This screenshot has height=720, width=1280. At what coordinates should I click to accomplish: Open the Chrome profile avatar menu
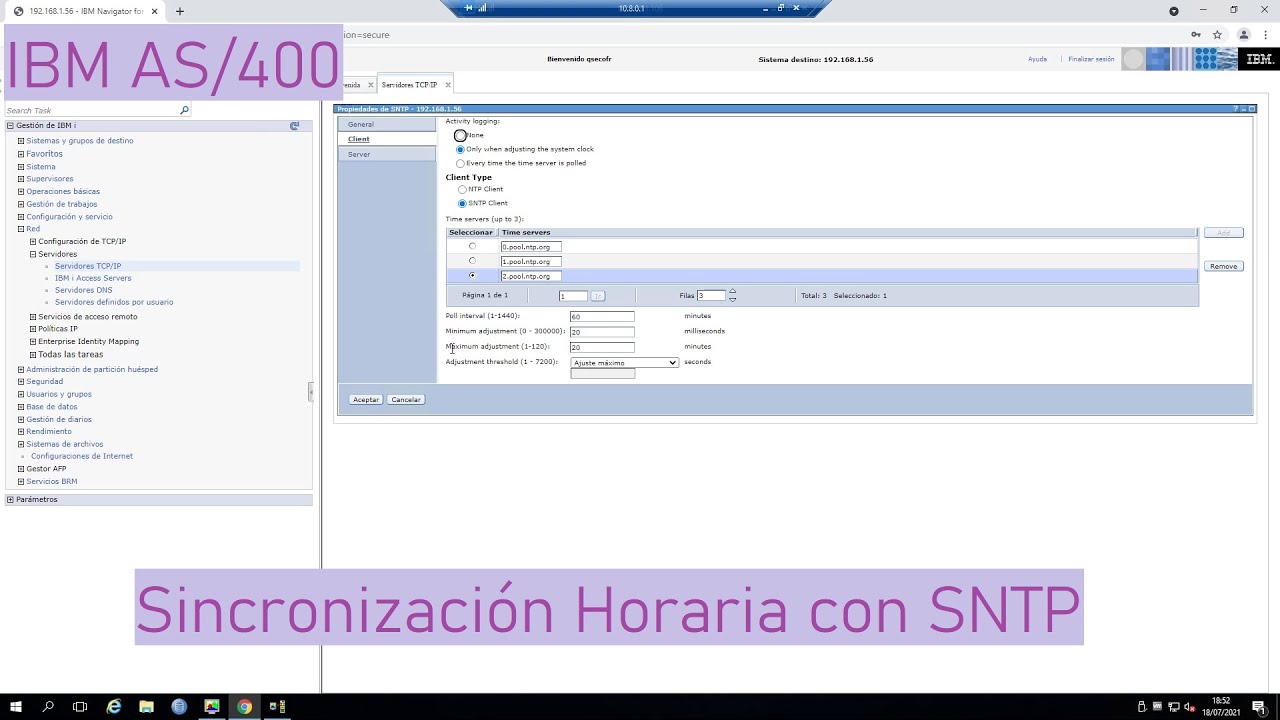click(1244, 34)
